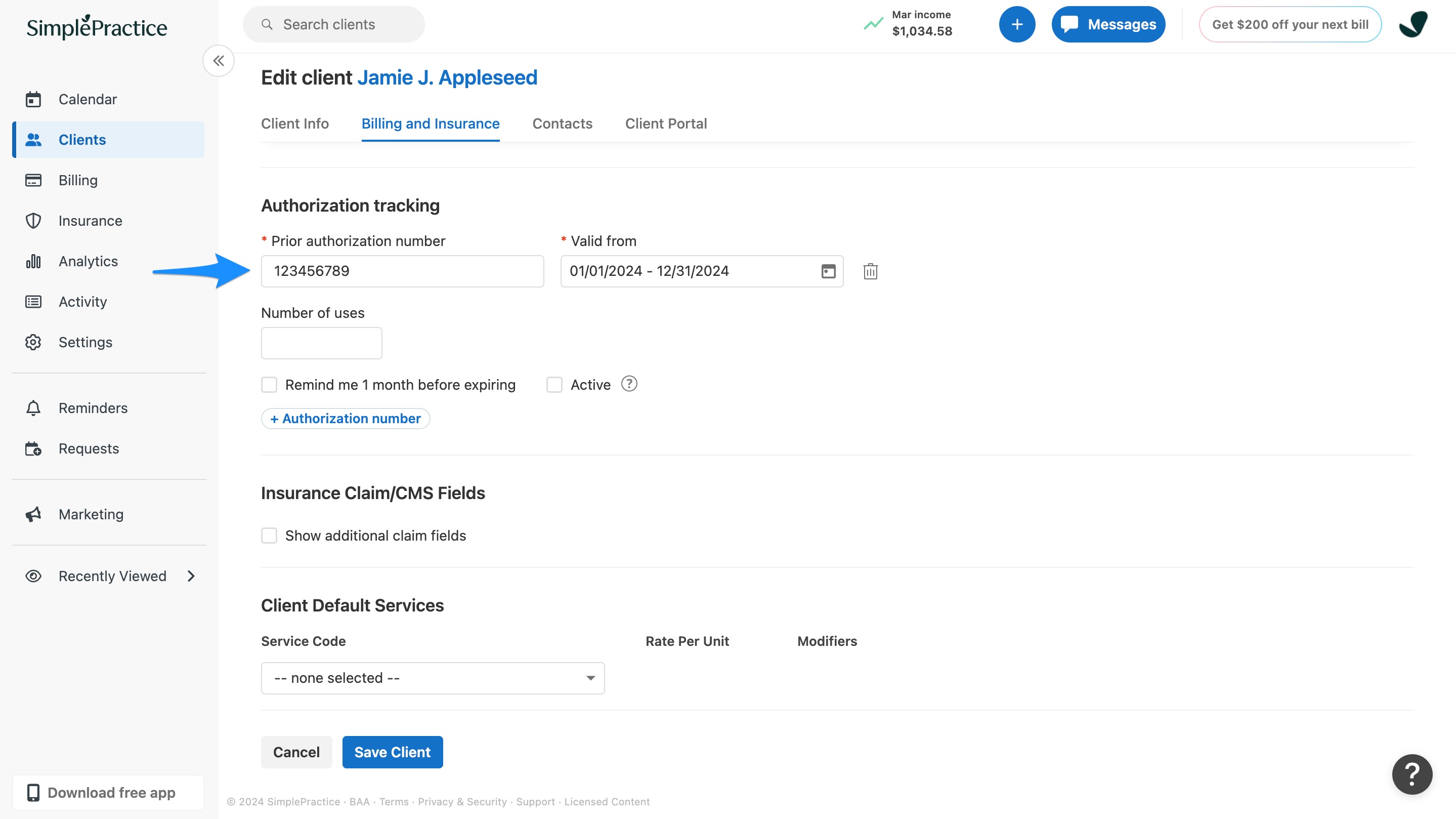1456x819 pixels.
Task: Click the Marketing megaphone icon
Action: [33, 514]
